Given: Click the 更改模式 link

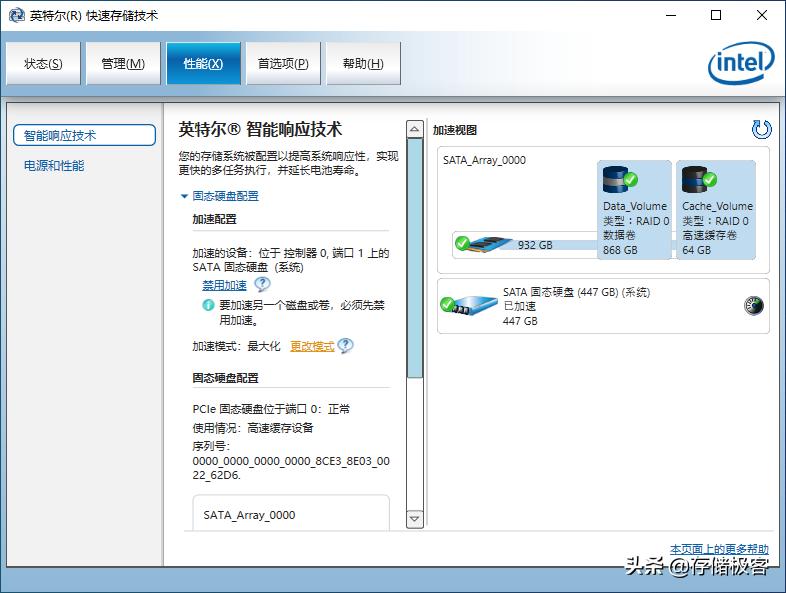Looking at the screenshot, I should tap(312, 346).
